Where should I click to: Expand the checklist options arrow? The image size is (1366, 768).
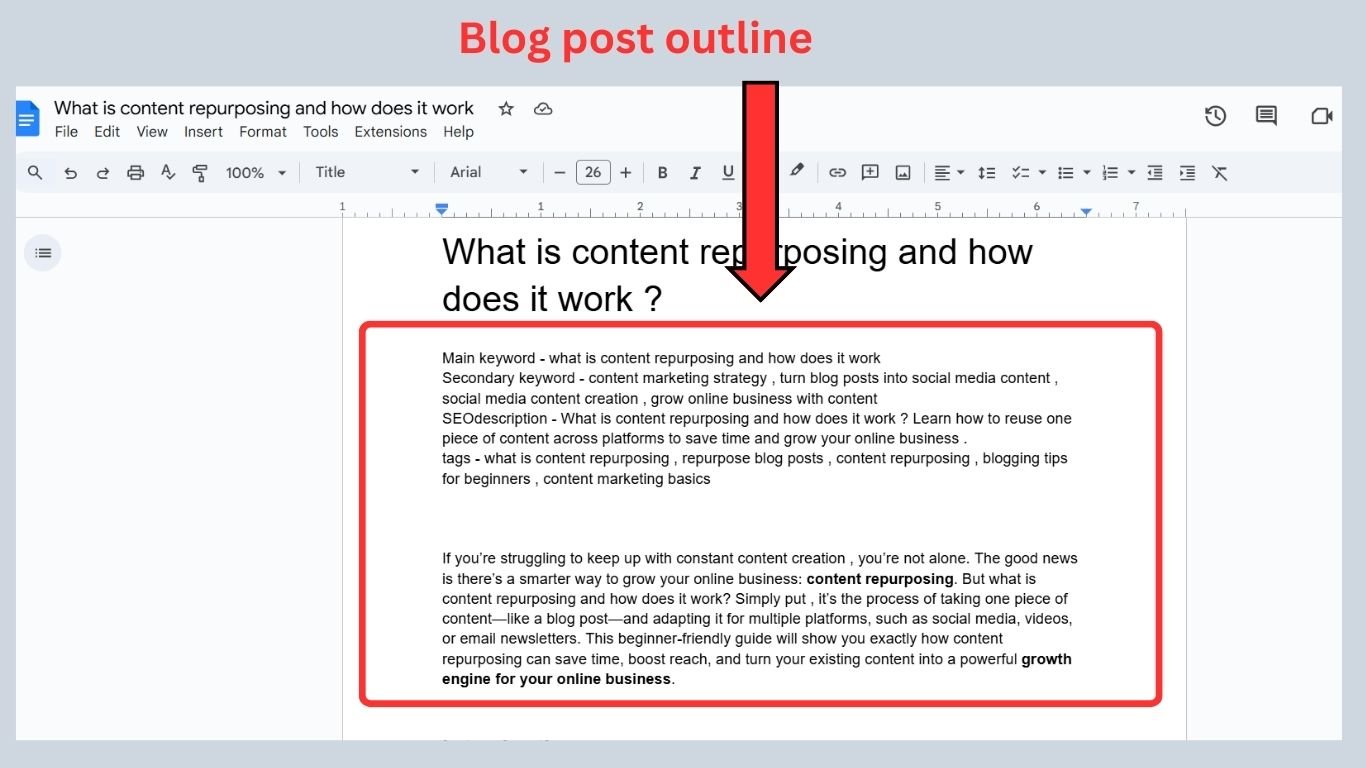point(1042,173)
